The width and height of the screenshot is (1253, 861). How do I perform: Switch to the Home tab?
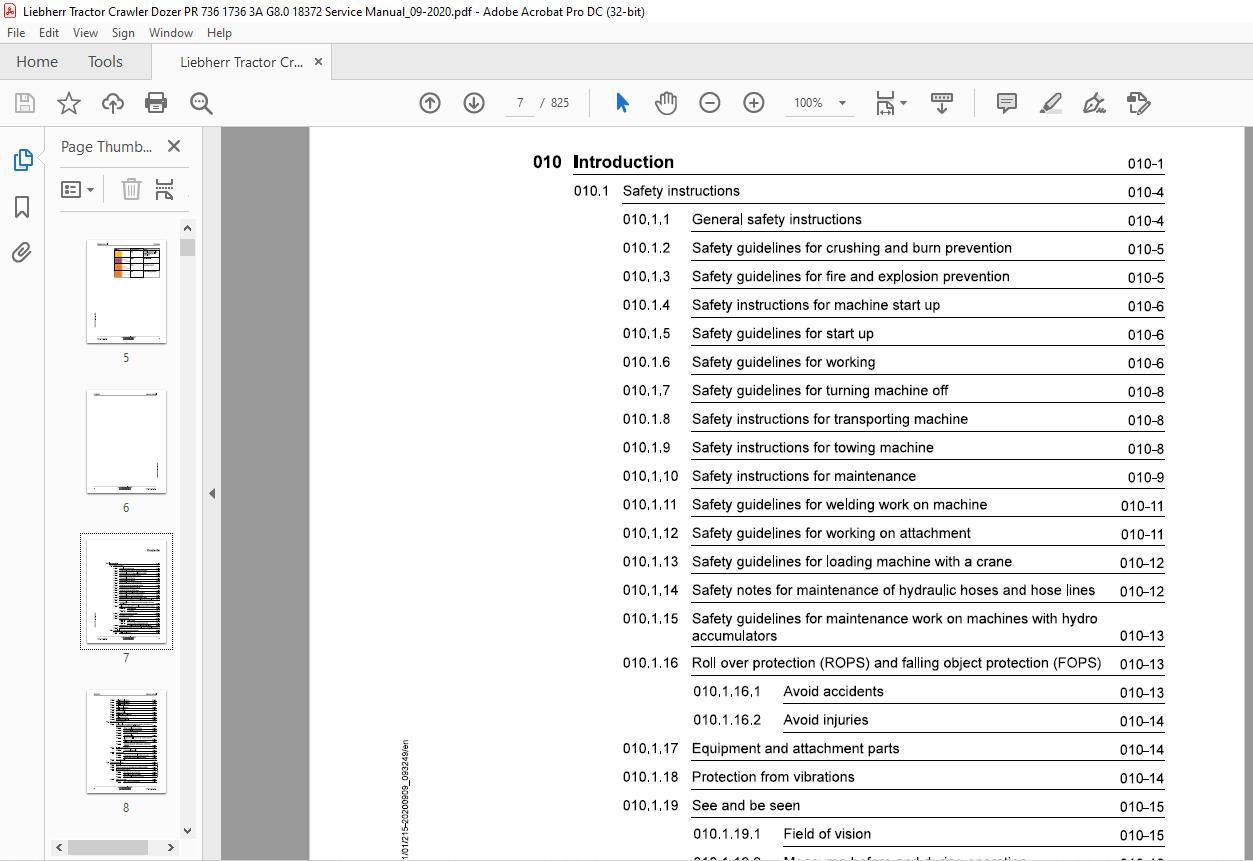37,62
